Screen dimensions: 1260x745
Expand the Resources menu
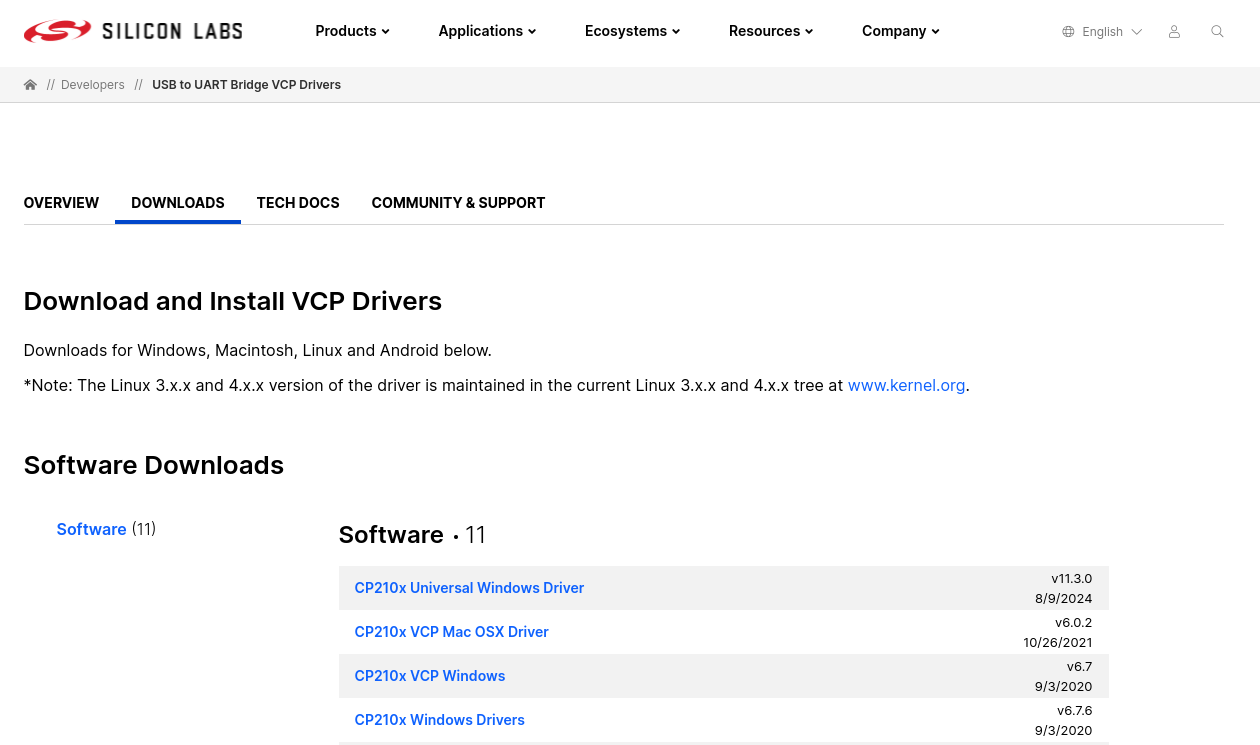pos(770,31)
